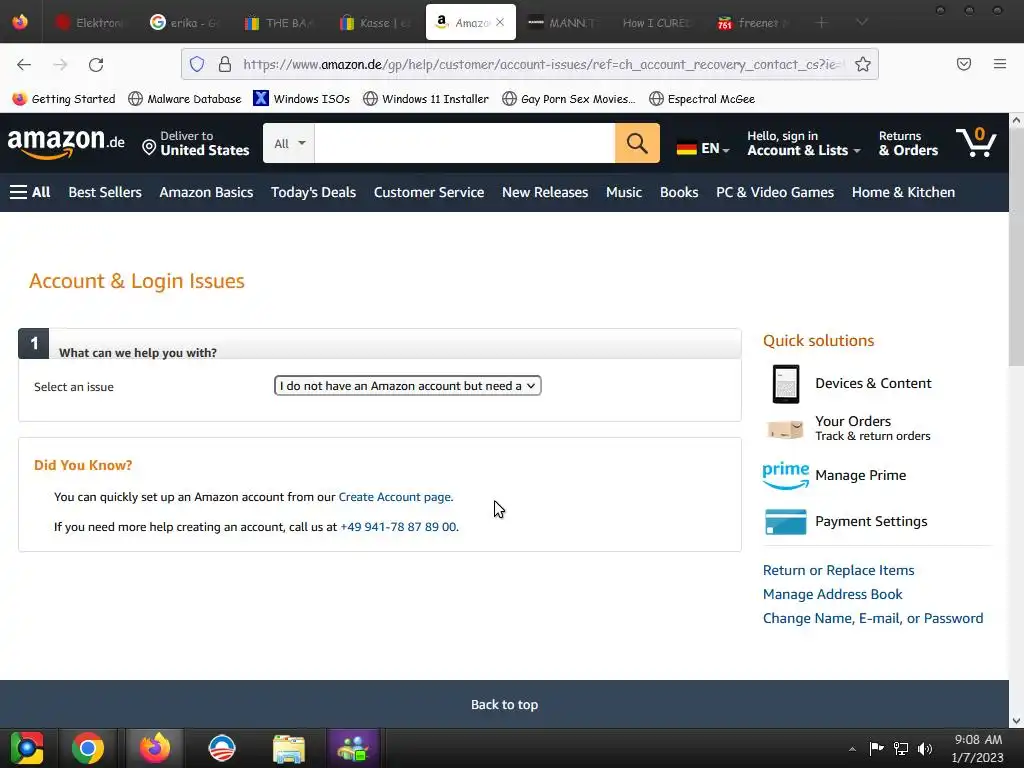The width and height of the screenshot is (1024, 768).
Task: Click the +49 941-78 87 89 00 phone link
Action: click(398, 527)
